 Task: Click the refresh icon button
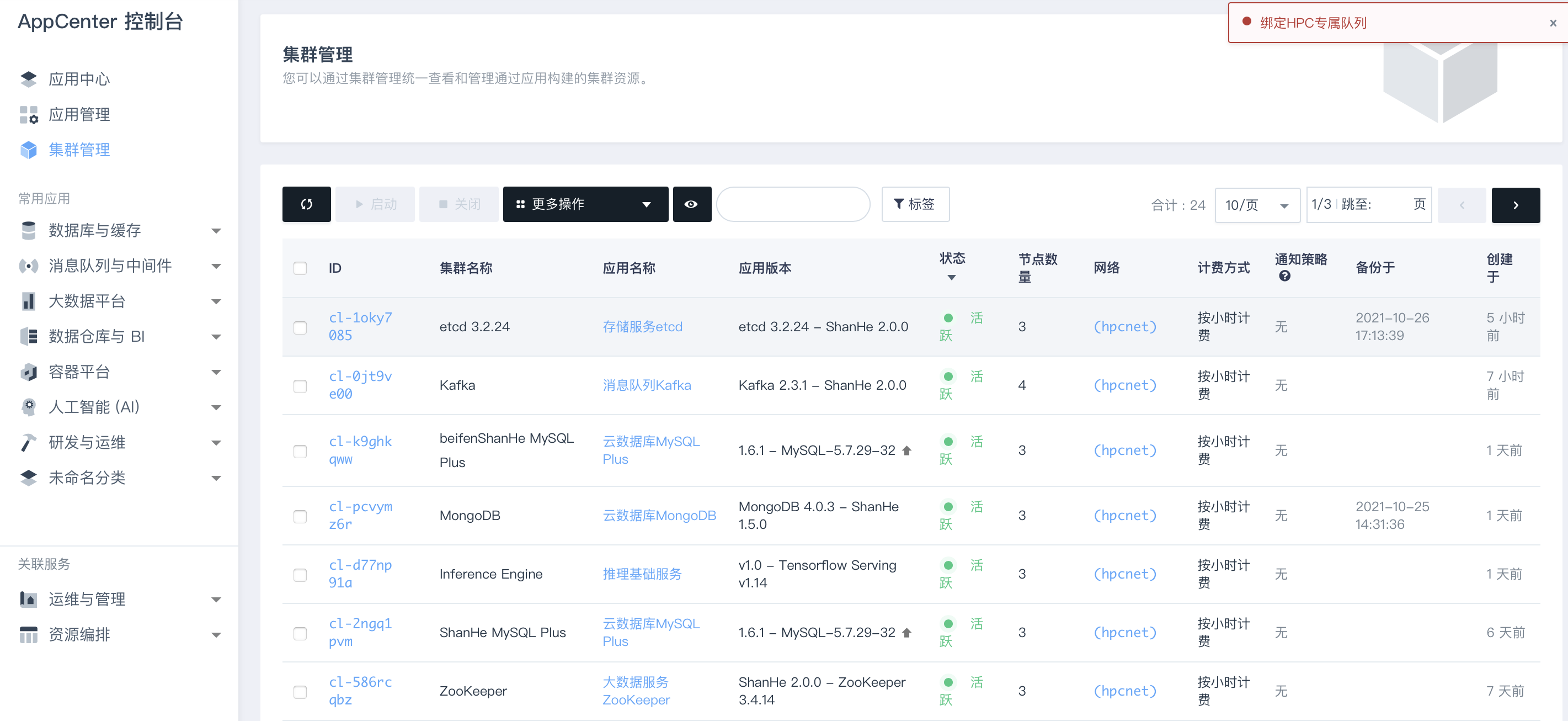(x=306, y=204)
